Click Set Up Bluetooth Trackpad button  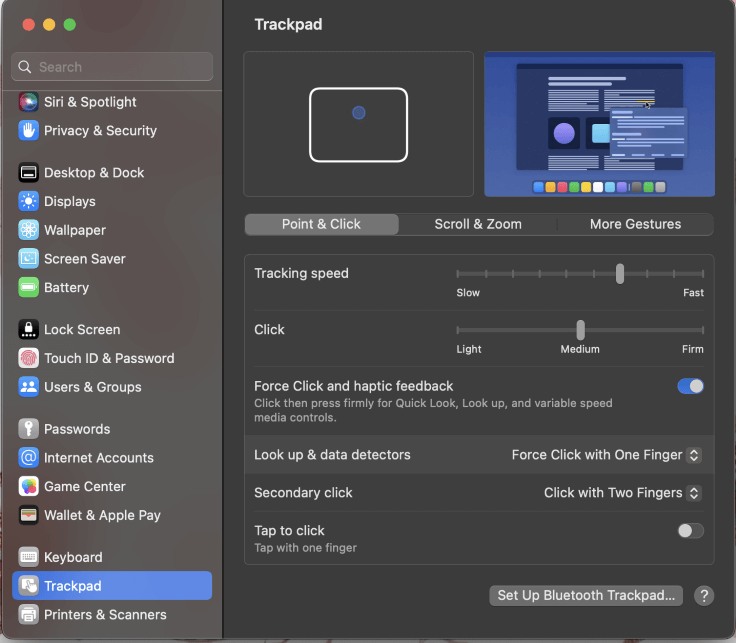point(586,596)
